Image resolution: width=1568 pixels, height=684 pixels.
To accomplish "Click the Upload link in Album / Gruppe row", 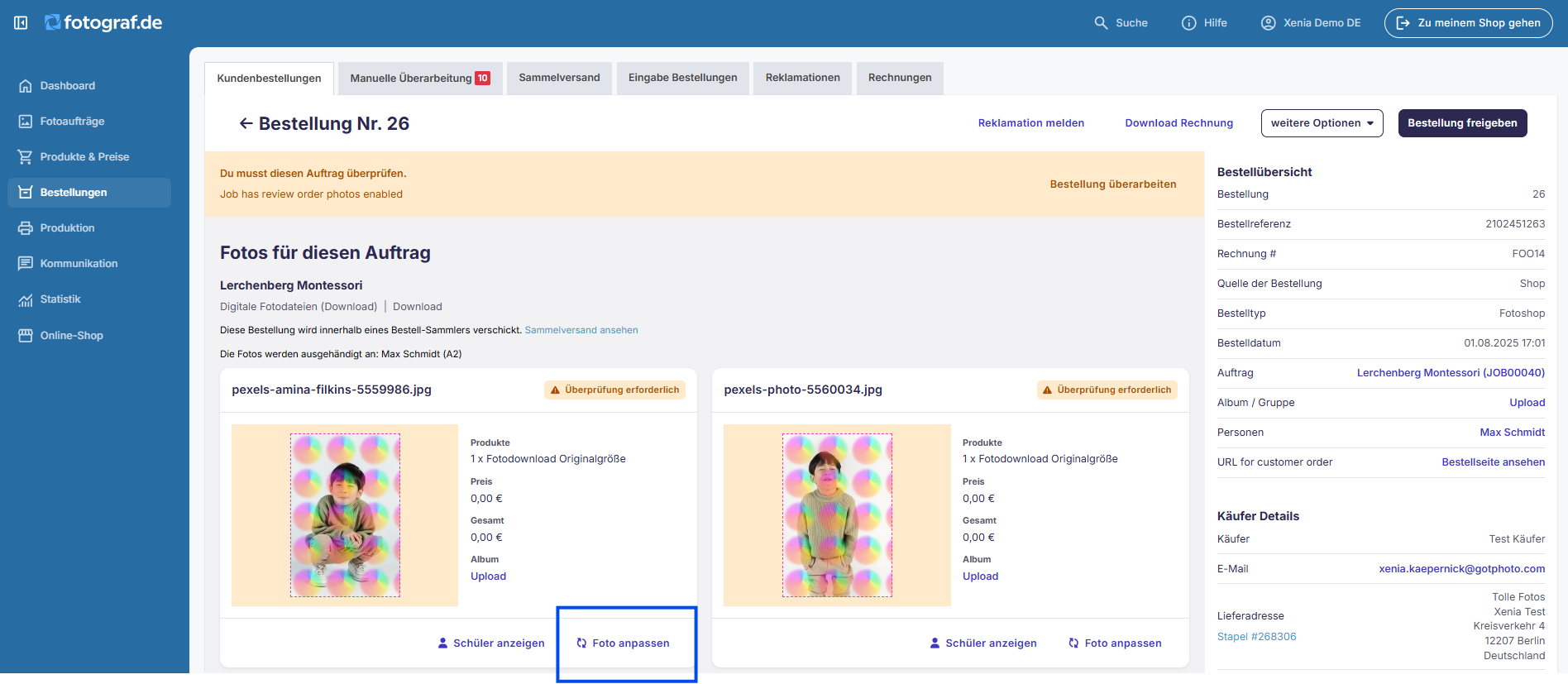I will [x=1527, y=403].
